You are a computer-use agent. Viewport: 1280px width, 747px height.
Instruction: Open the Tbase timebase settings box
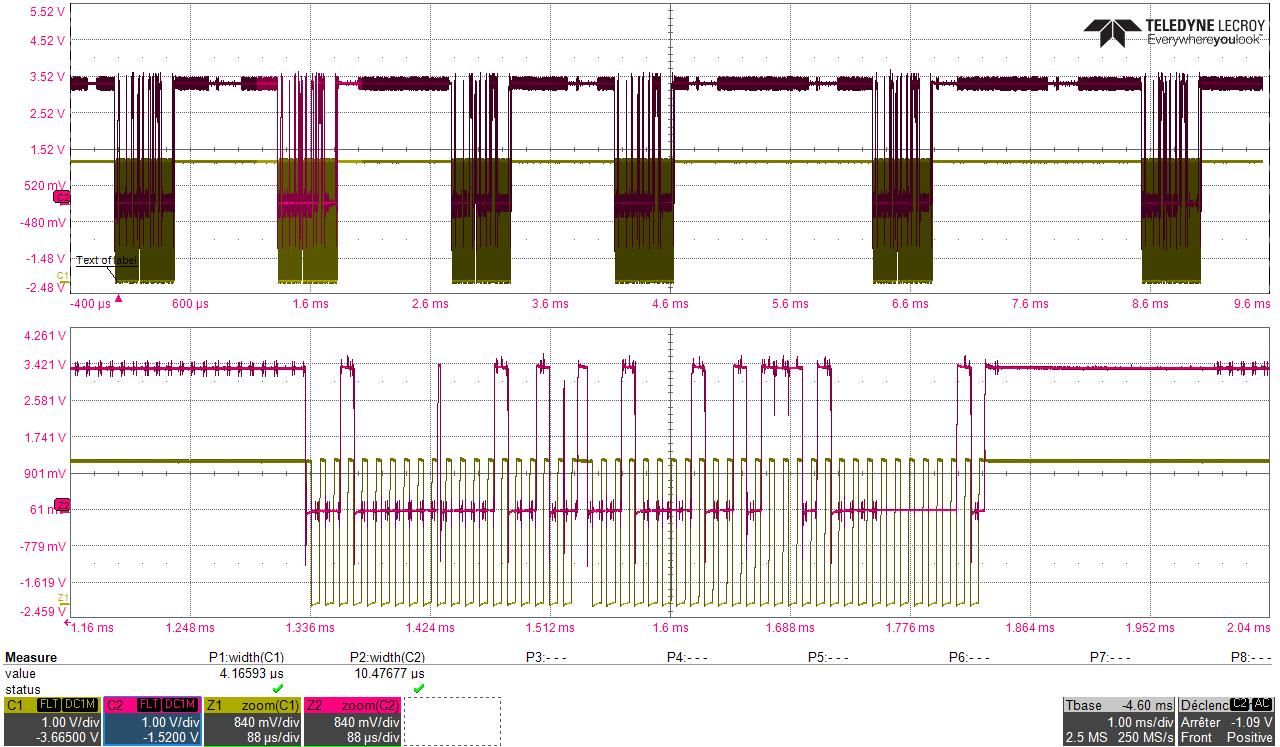click(1118, 721)
